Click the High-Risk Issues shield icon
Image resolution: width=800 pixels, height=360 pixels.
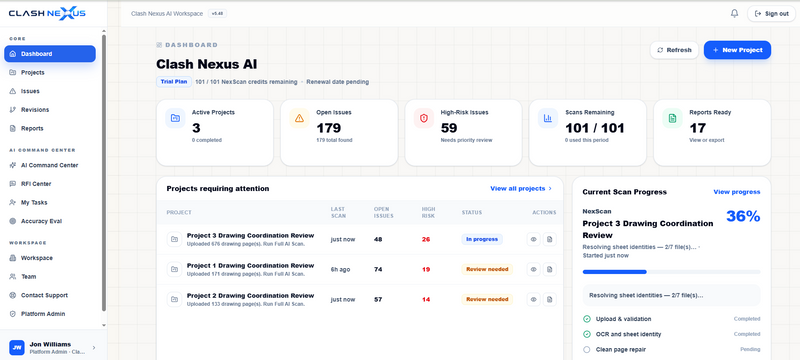(423, 118)
